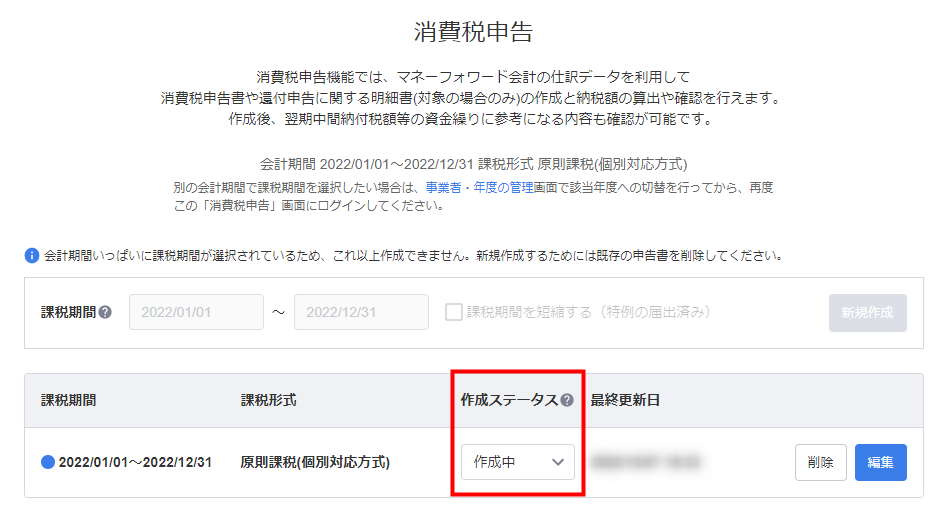Click the 削除 button

pyautogui.click(x=821, y=463)
